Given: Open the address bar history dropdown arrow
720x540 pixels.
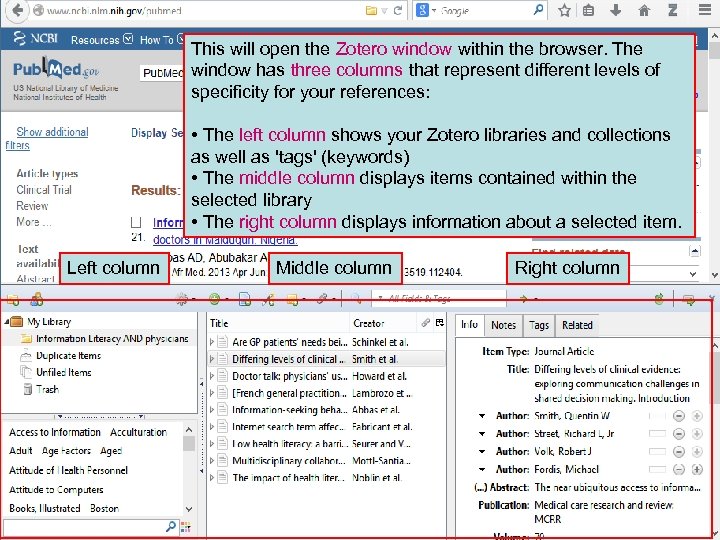Looking at the screenshot, I should click(384, 11).
